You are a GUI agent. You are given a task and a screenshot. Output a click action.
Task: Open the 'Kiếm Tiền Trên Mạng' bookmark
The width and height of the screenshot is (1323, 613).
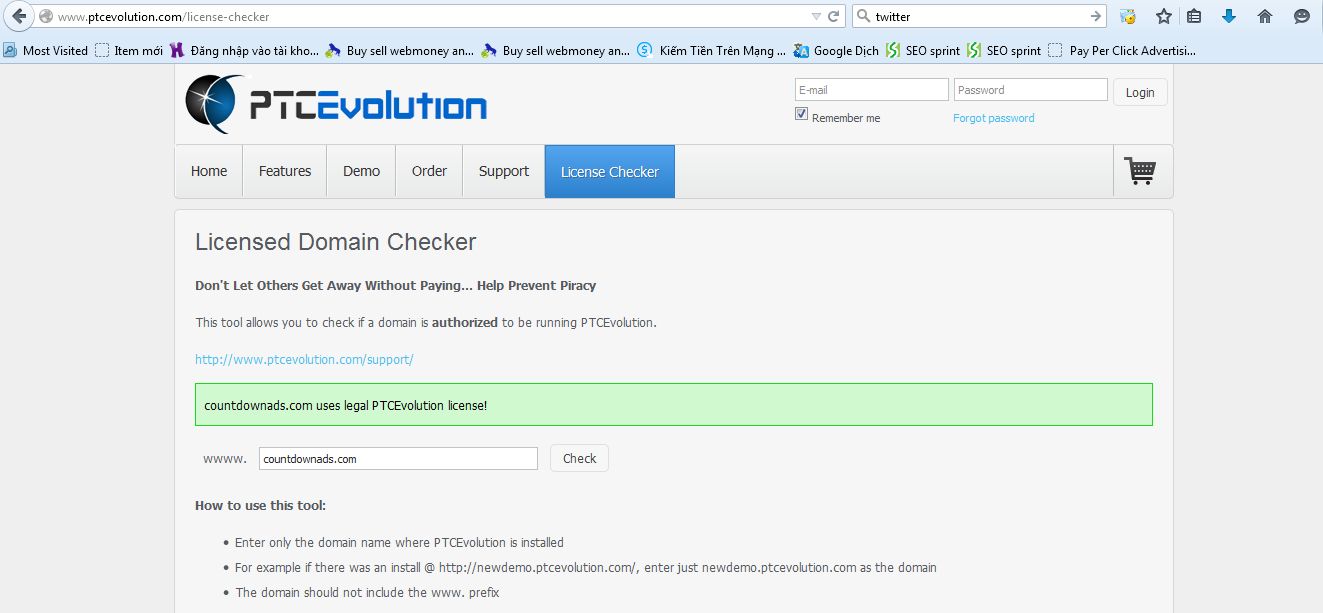pos(711,50)
